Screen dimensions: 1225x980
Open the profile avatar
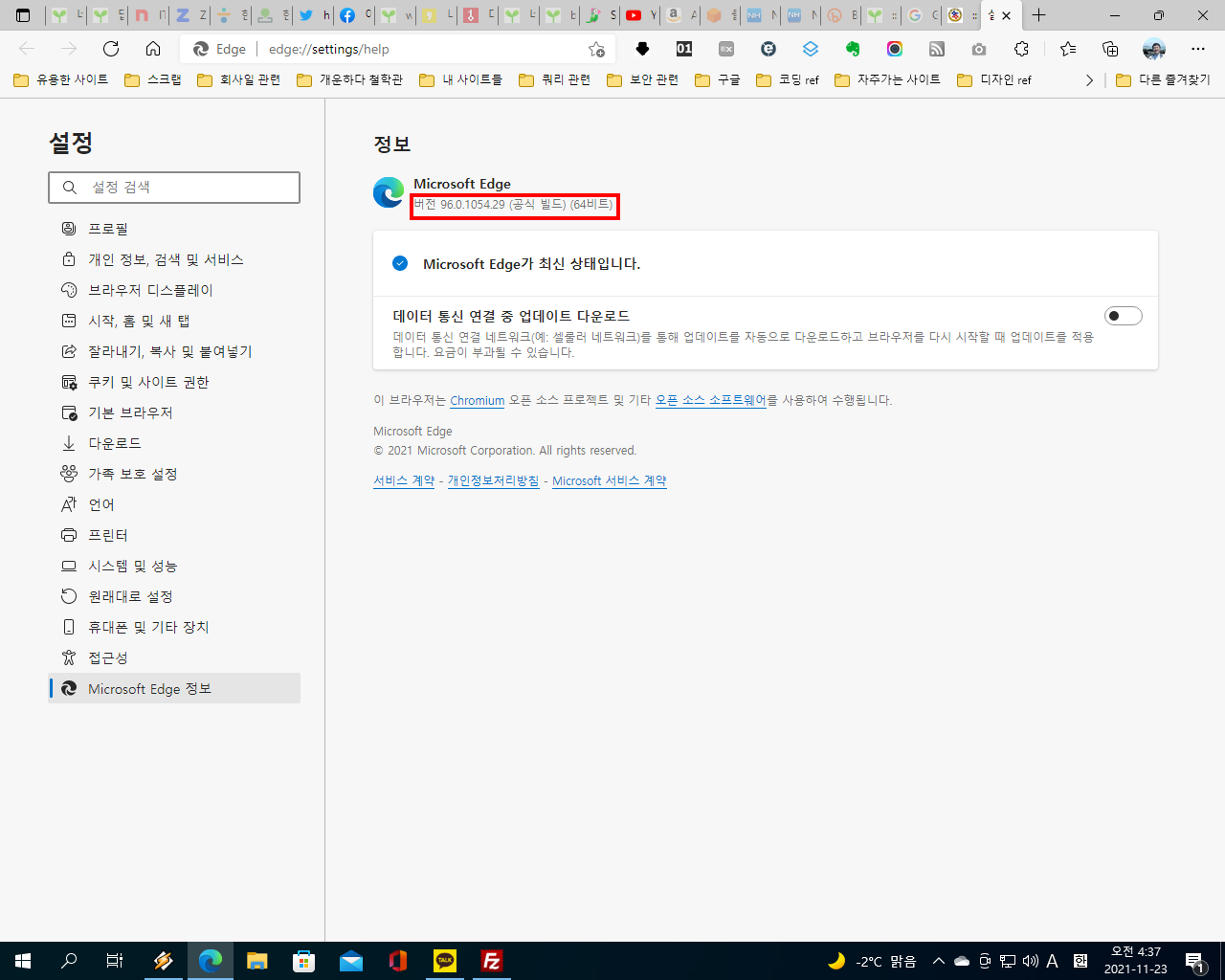1154,49
